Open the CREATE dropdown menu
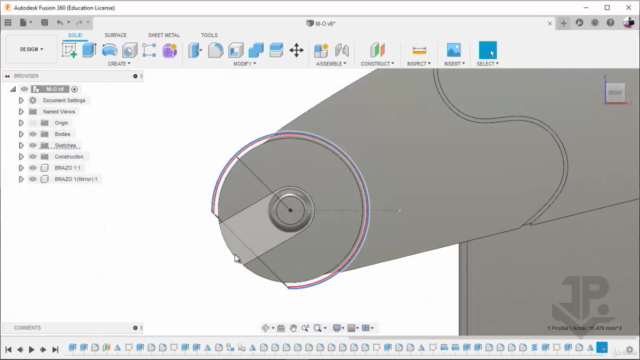640x360 pixels. (119, 64)
